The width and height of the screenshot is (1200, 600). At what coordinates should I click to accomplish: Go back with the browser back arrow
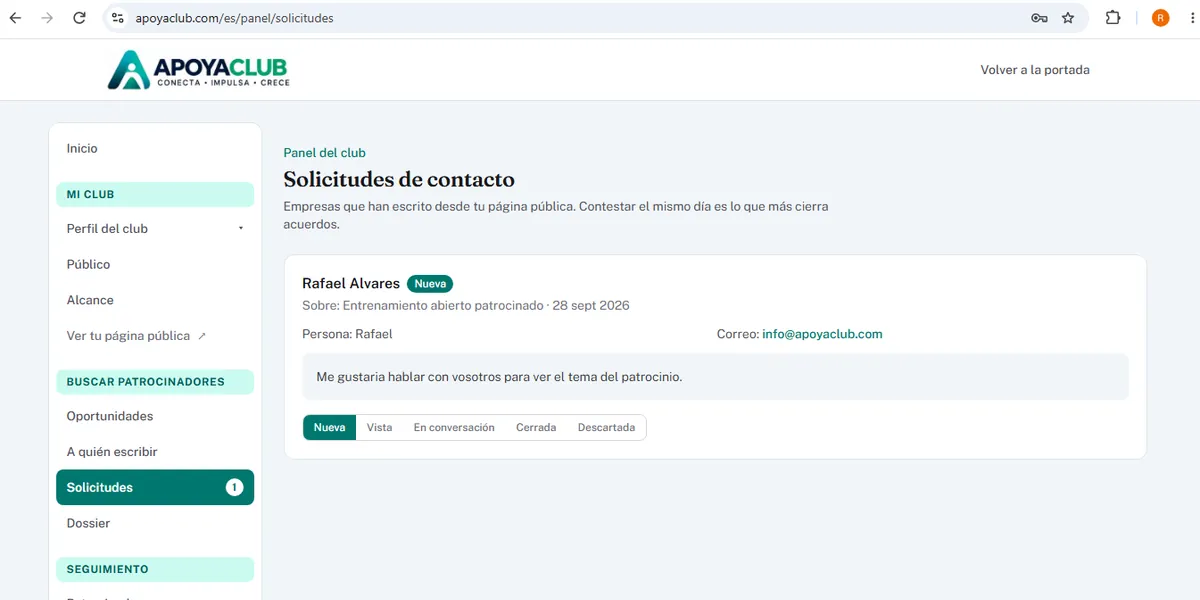pyautogui.click(x=16, y=18)
